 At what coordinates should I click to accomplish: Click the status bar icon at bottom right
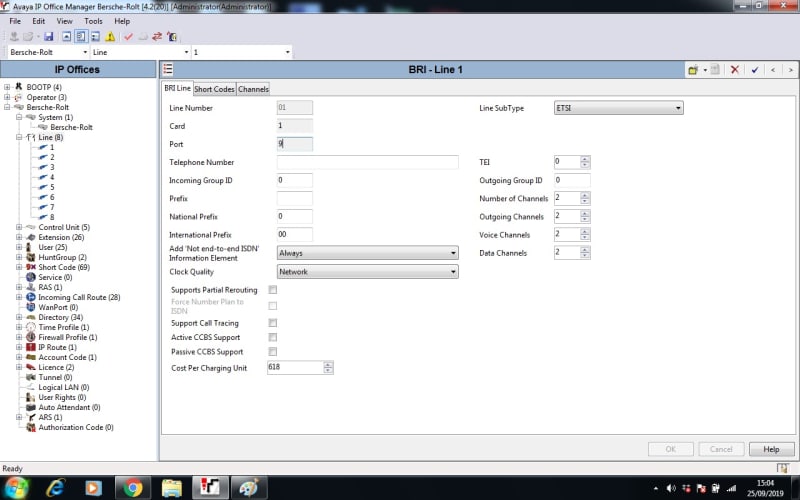tap(783, 468)
